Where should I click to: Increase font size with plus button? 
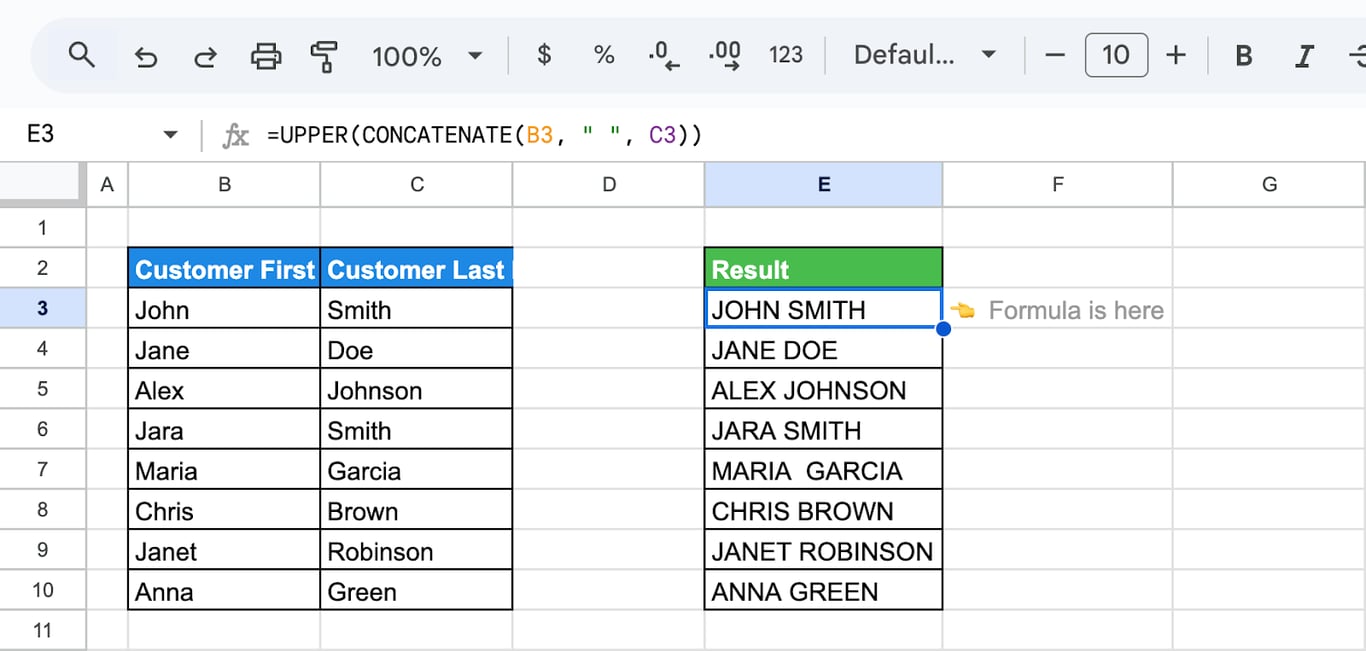pyautogui.click(x=1176, y=55)
